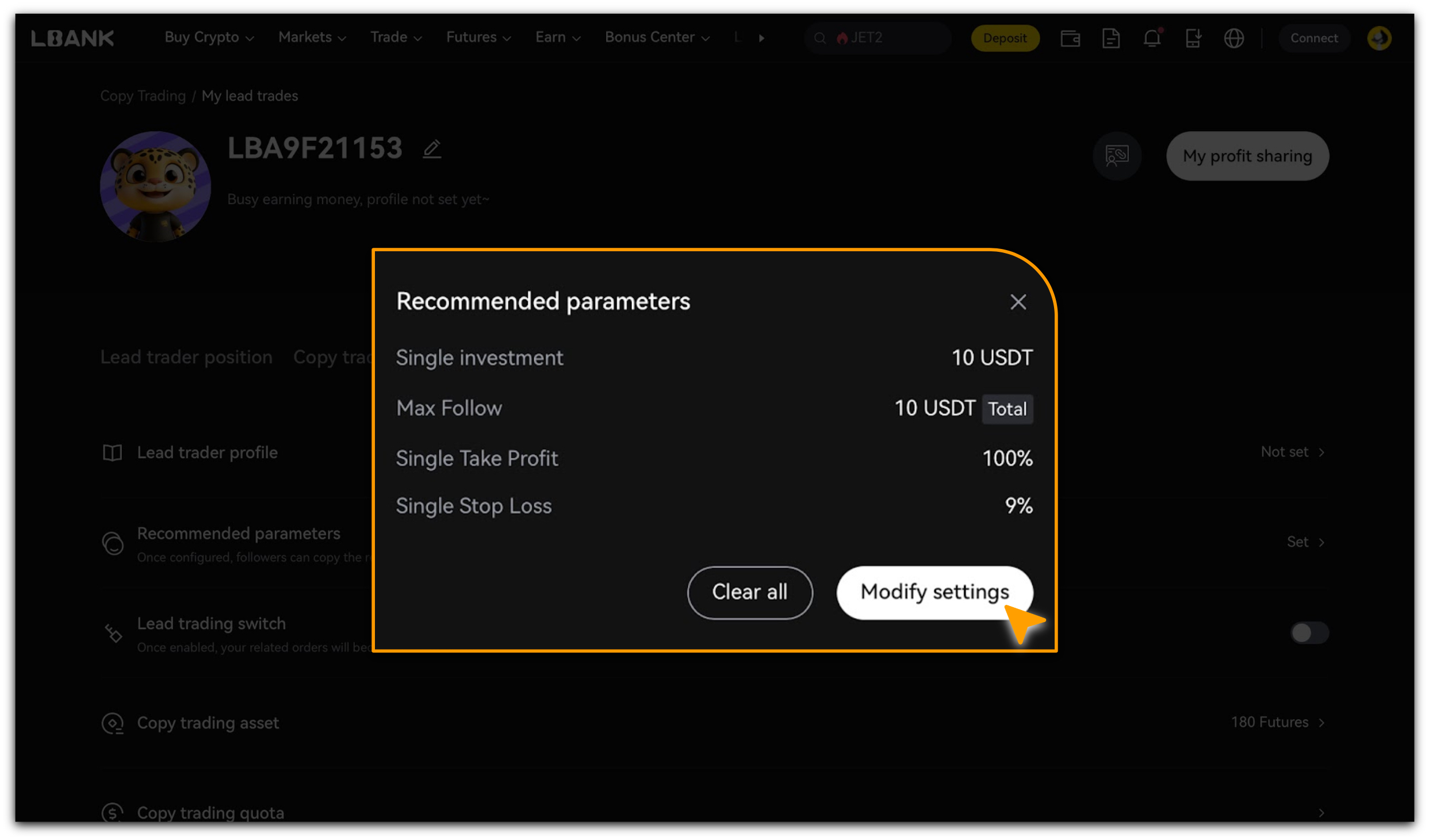Close the Recommended parameters dialog
This screenshot has height=840, width=1429.
1018,302
